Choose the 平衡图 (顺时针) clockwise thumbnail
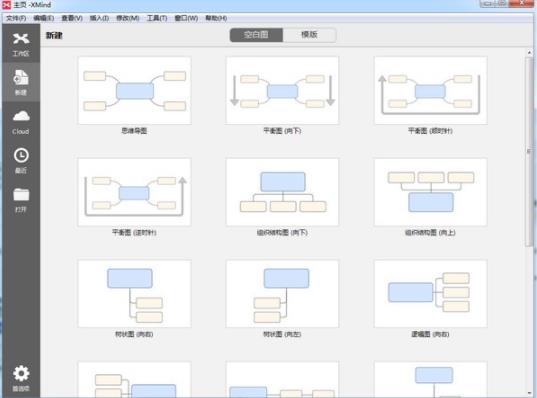Screen dimensions: 537x398 click(x=430, y=90)
